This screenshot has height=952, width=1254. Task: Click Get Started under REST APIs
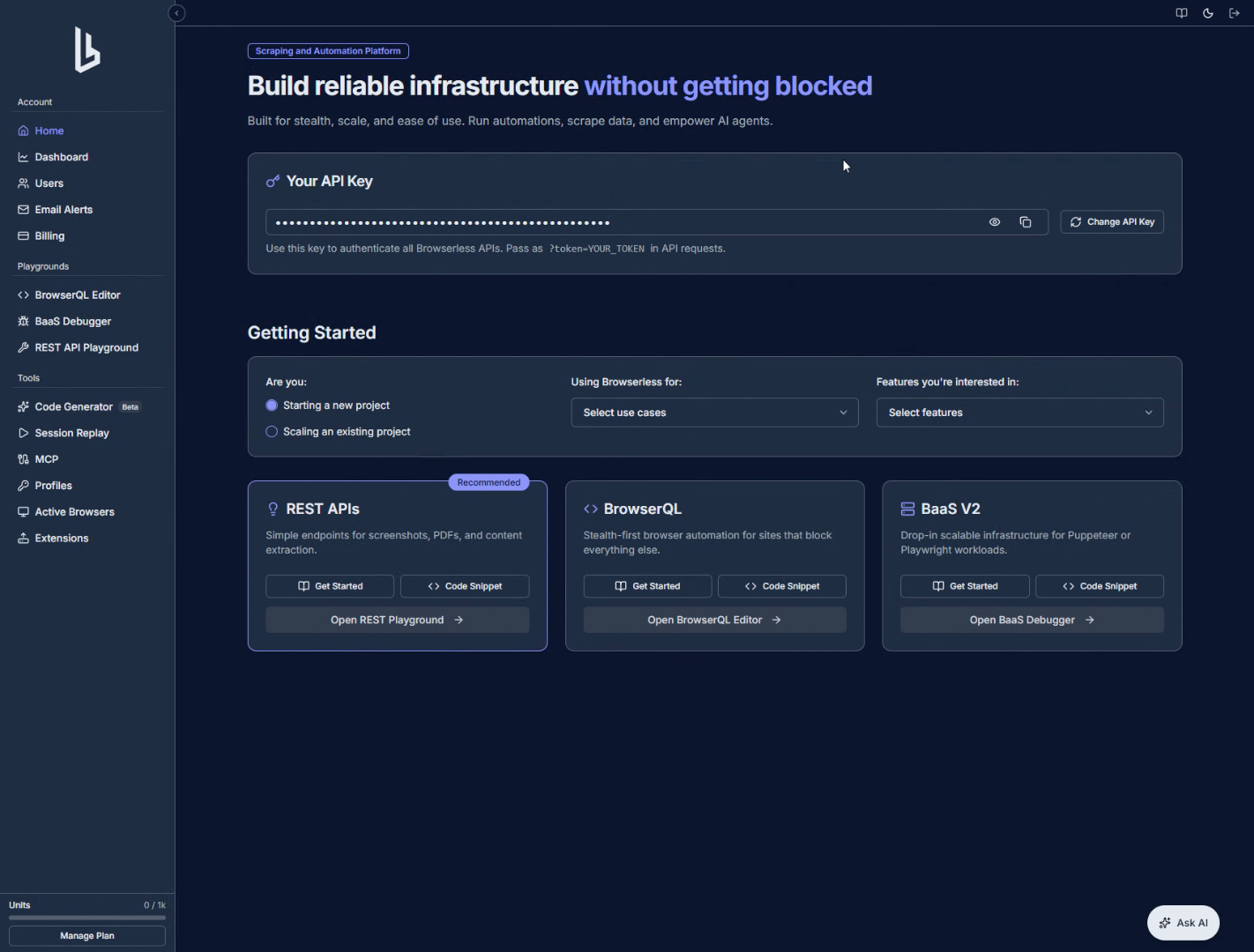(330, 586)
